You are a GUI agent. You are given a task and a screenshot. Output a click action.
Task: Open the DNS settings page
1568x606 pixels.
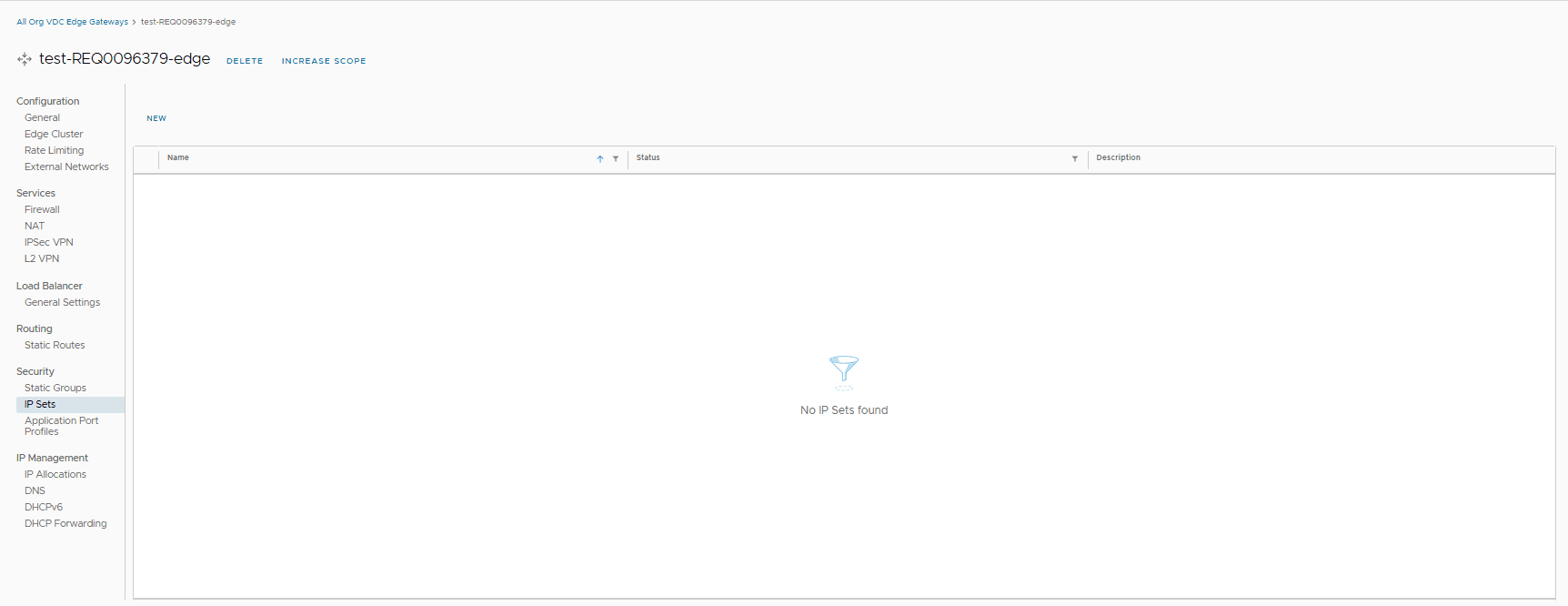(35, 490)
